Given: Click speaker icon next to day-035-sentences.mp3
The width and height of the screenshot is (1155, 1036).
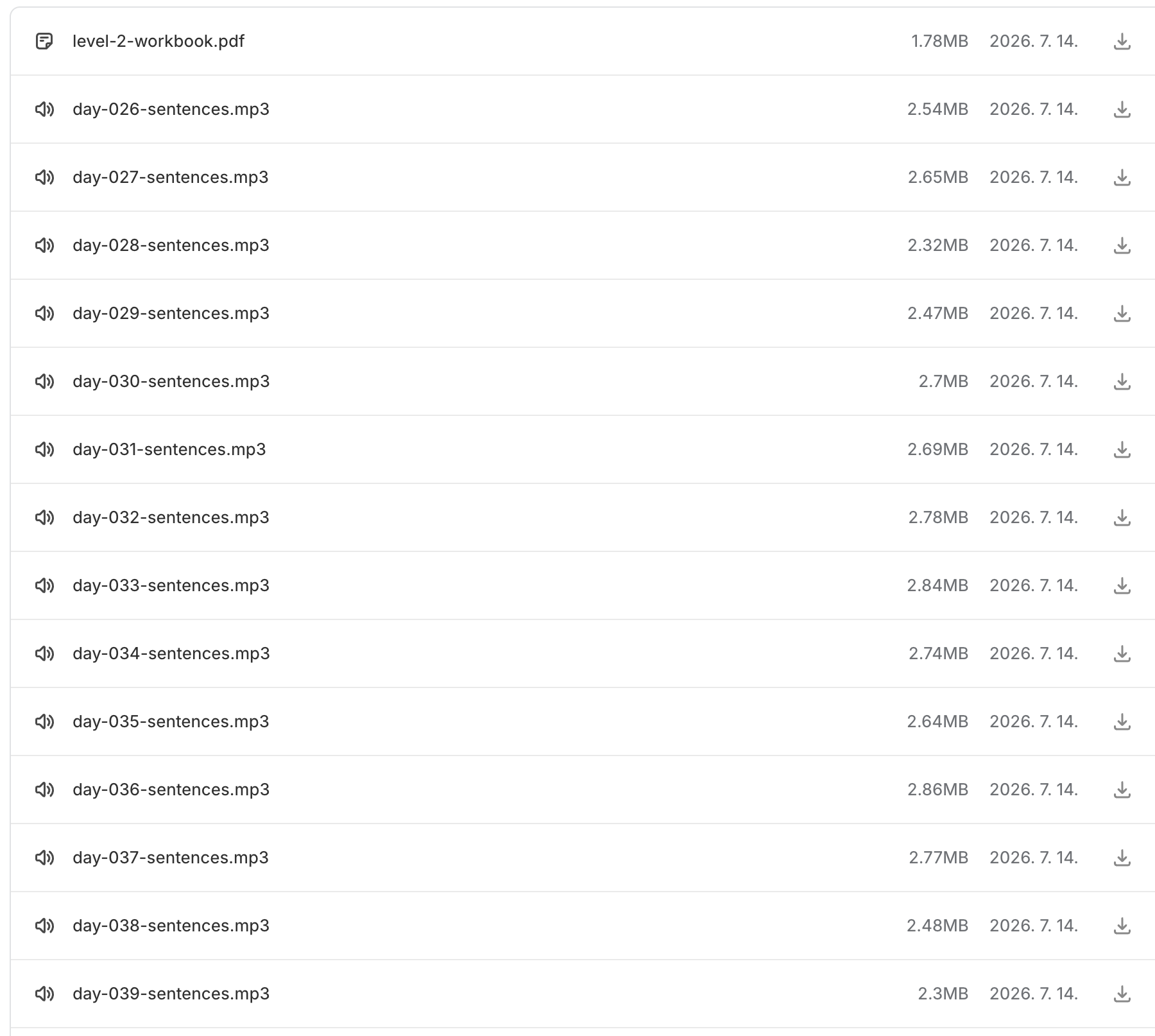Looking at the screenshot, I should (44, 721).
